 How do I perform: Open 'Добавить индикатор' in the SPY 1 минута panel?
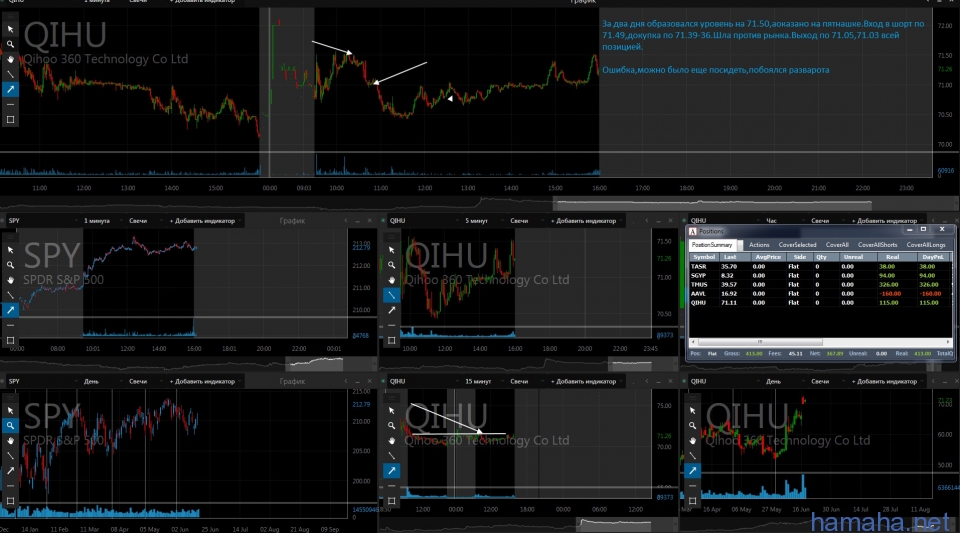[204, 220]
